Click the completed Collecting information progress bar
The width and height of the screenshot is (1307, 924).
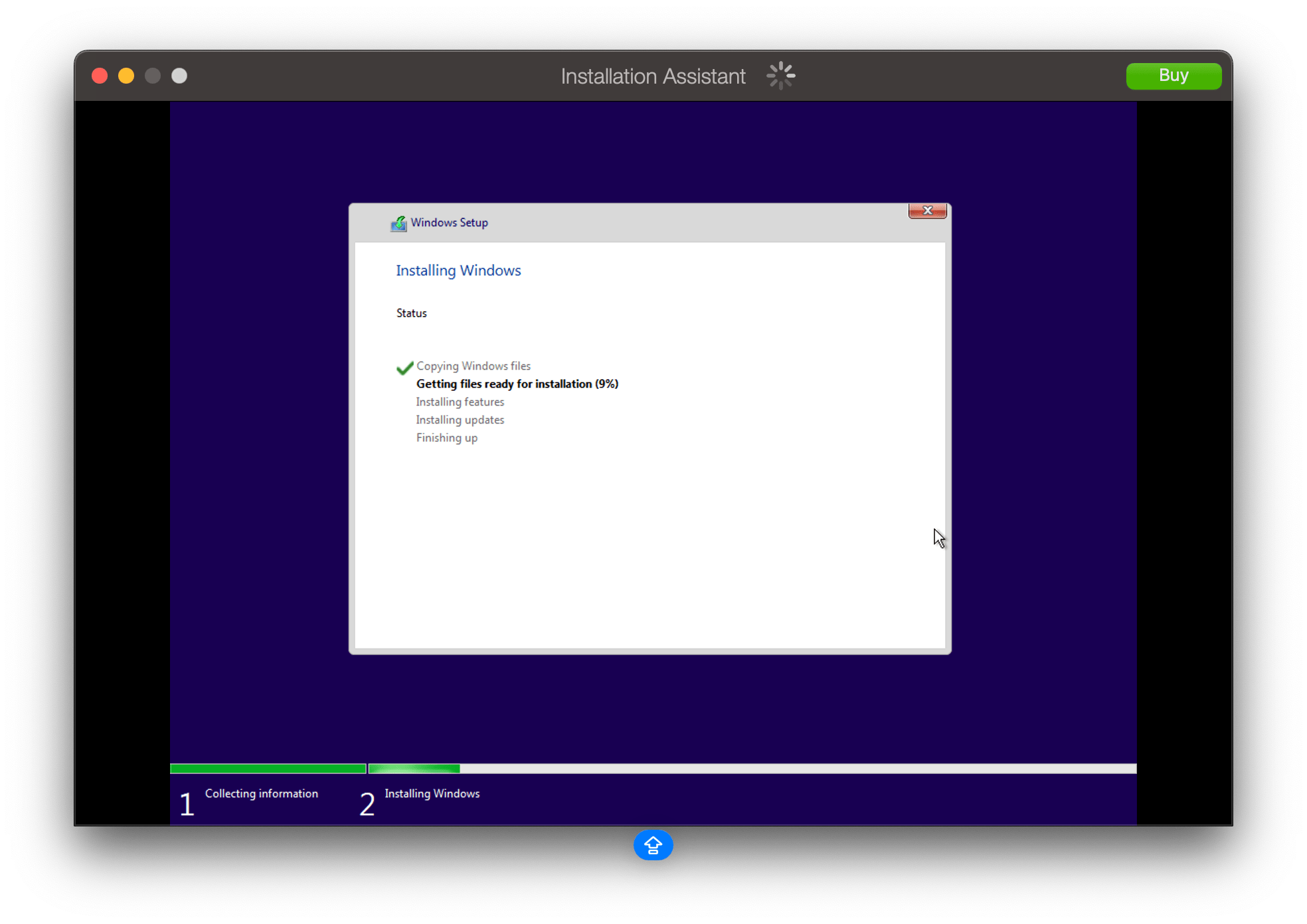pyautogui.click(x=268, y=769)
